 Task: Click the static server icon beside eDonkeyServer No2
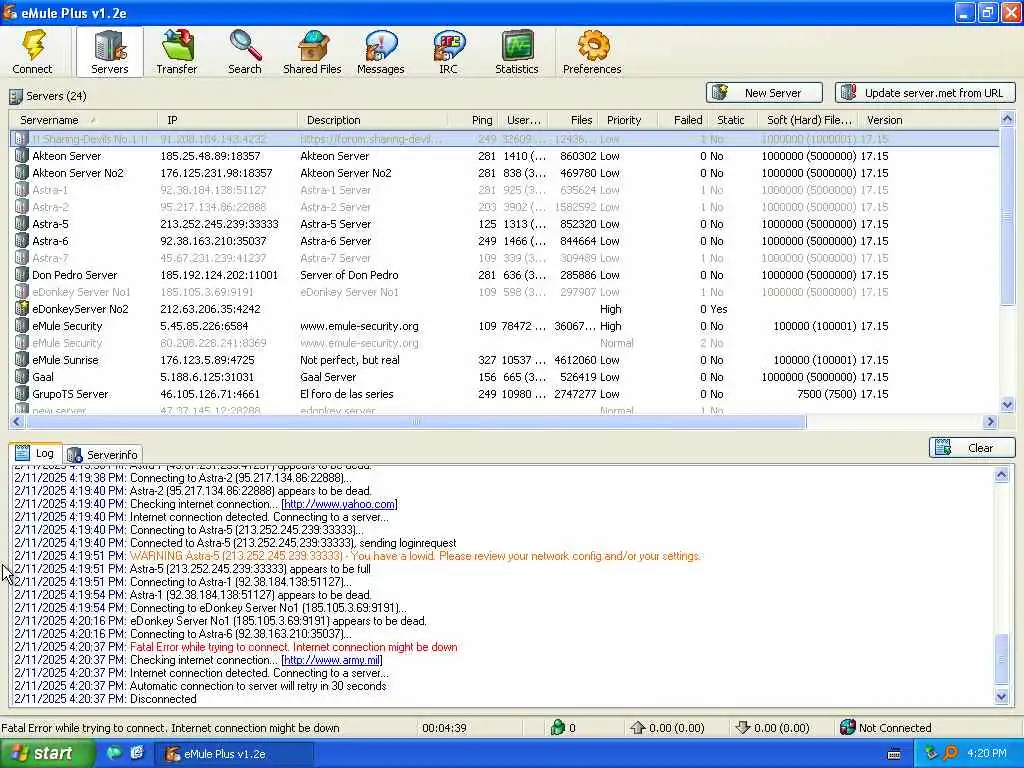point(22,308)
